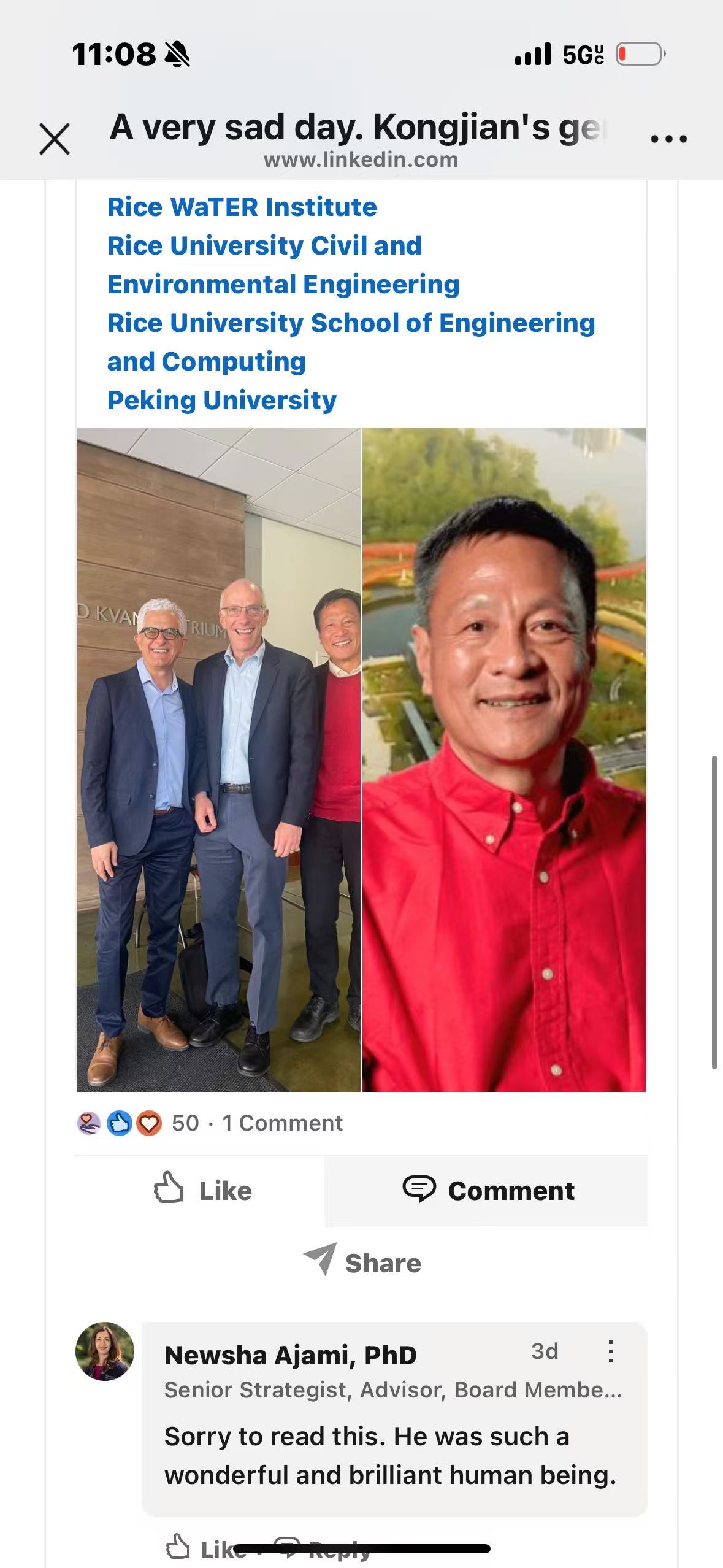
Task: Tap the Comment button
Action: [x=486, y=1191]
